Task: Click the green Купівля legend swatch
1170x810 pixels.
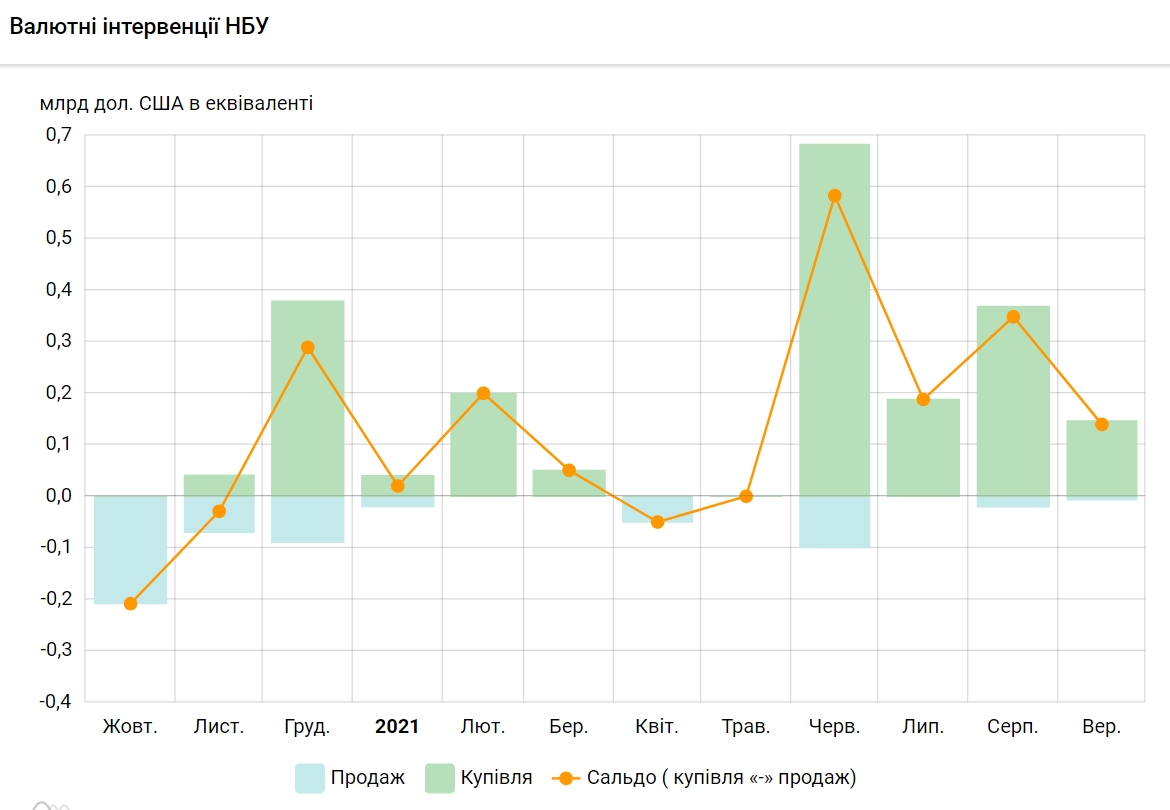Action: pyautogui.click(x=440, y=777)
